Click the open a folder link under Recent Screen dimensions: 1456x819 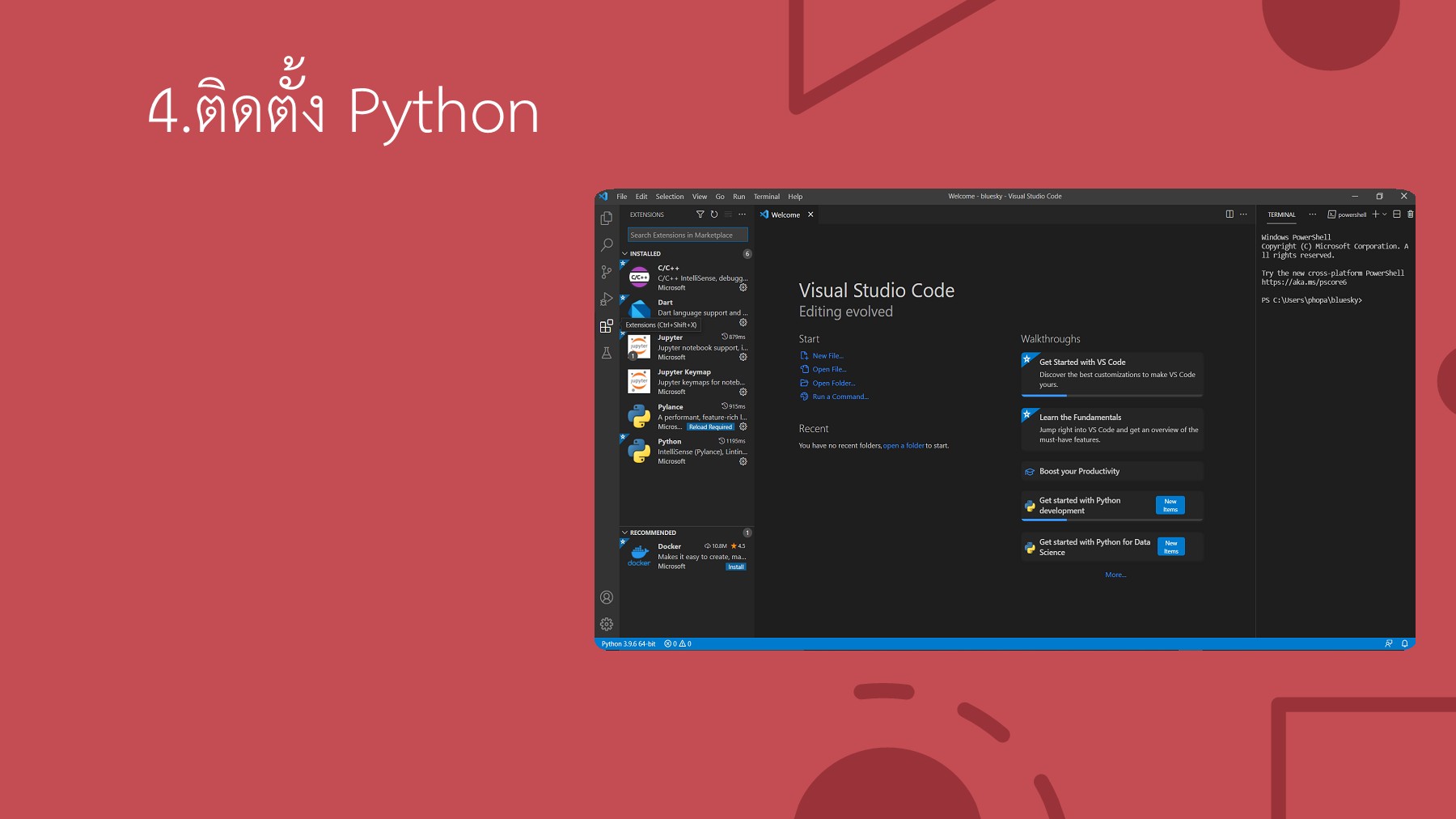tap(904, 445)
